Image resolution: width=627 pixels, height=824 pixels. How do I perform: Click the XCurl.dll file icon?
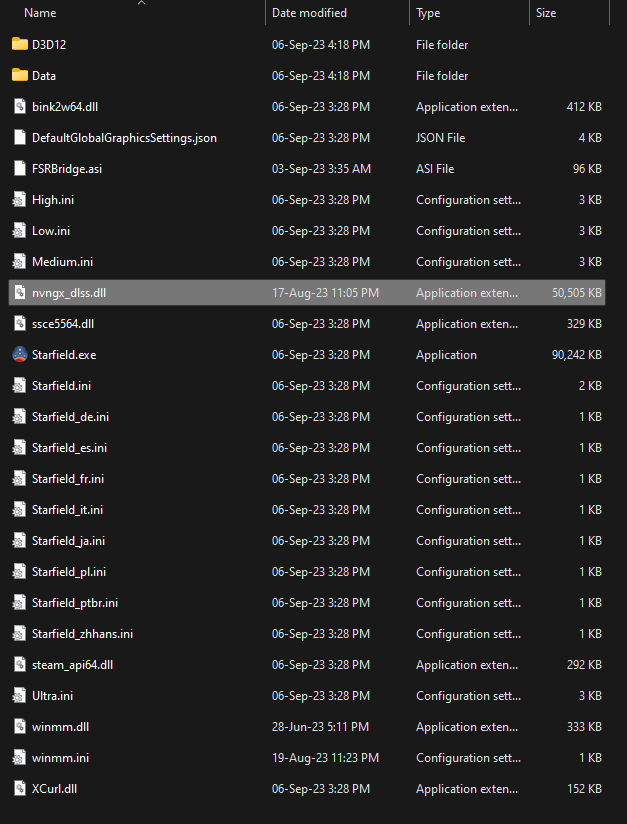[19, 789]
